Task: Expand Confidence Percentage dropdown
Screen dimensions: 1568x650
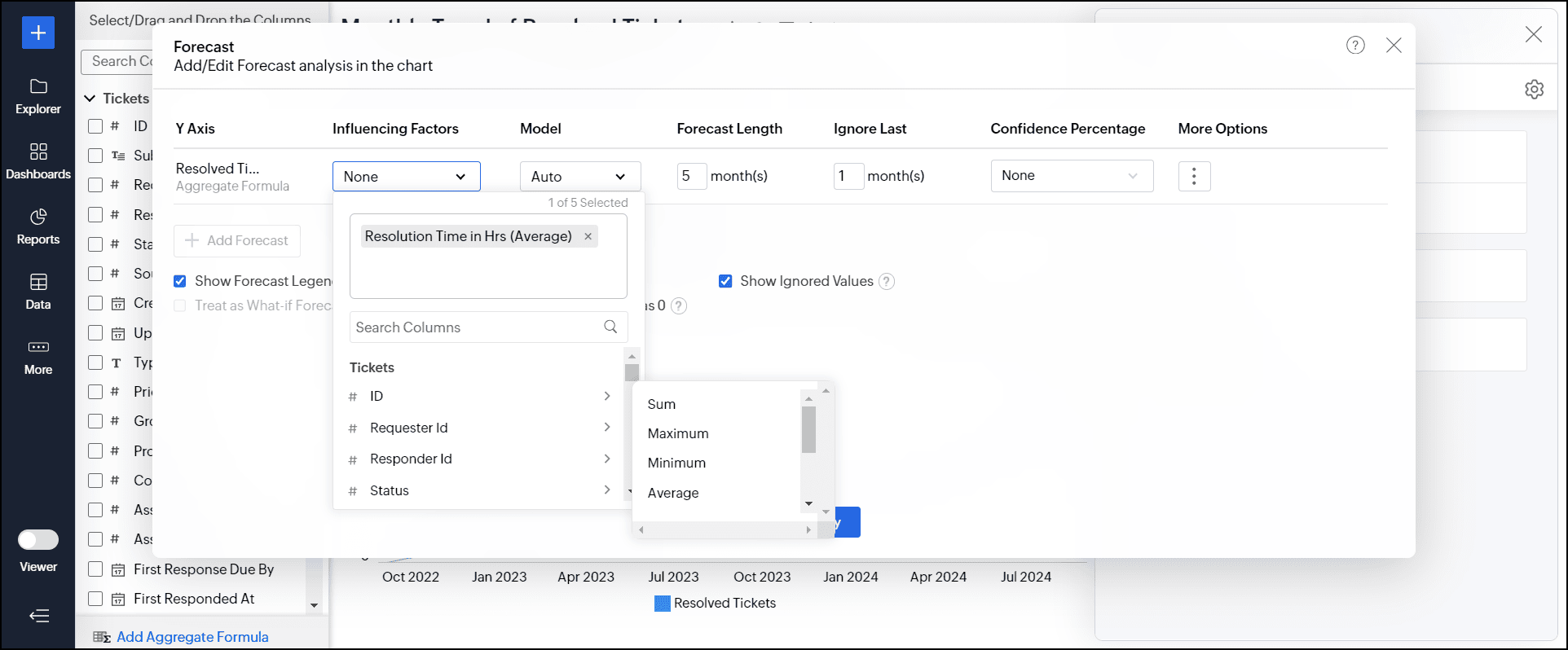Action: [x=1071, y=176]
